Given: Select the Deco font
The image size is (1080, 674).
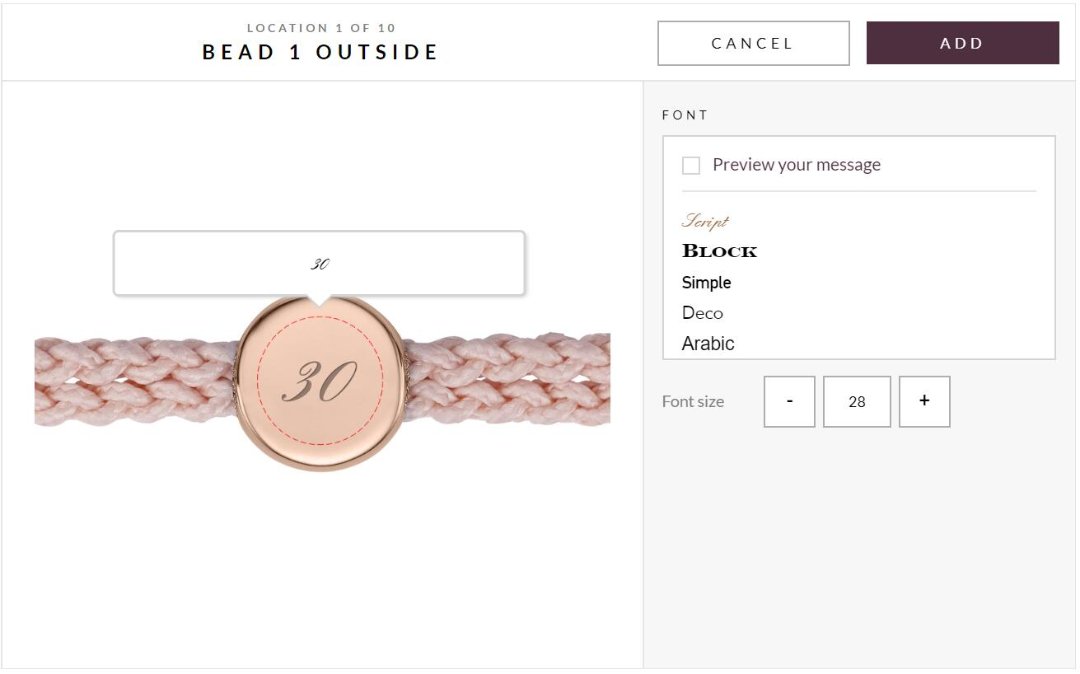Looking at the screenshot, I should point(702,313).
